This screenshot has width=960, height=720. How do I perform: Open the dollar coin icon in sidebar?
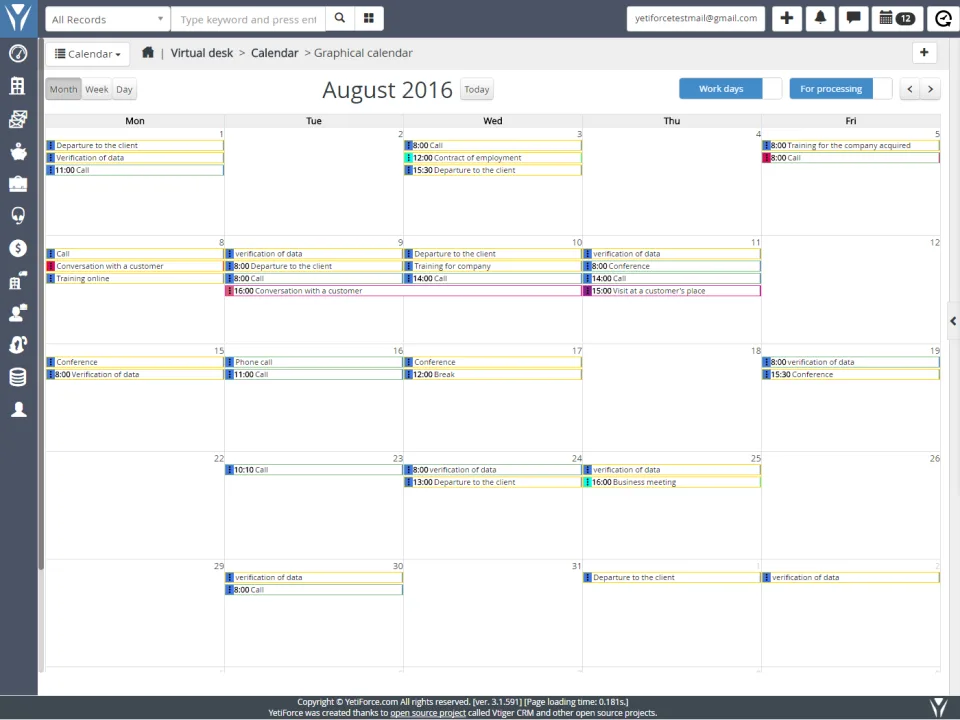pos(18,248)
